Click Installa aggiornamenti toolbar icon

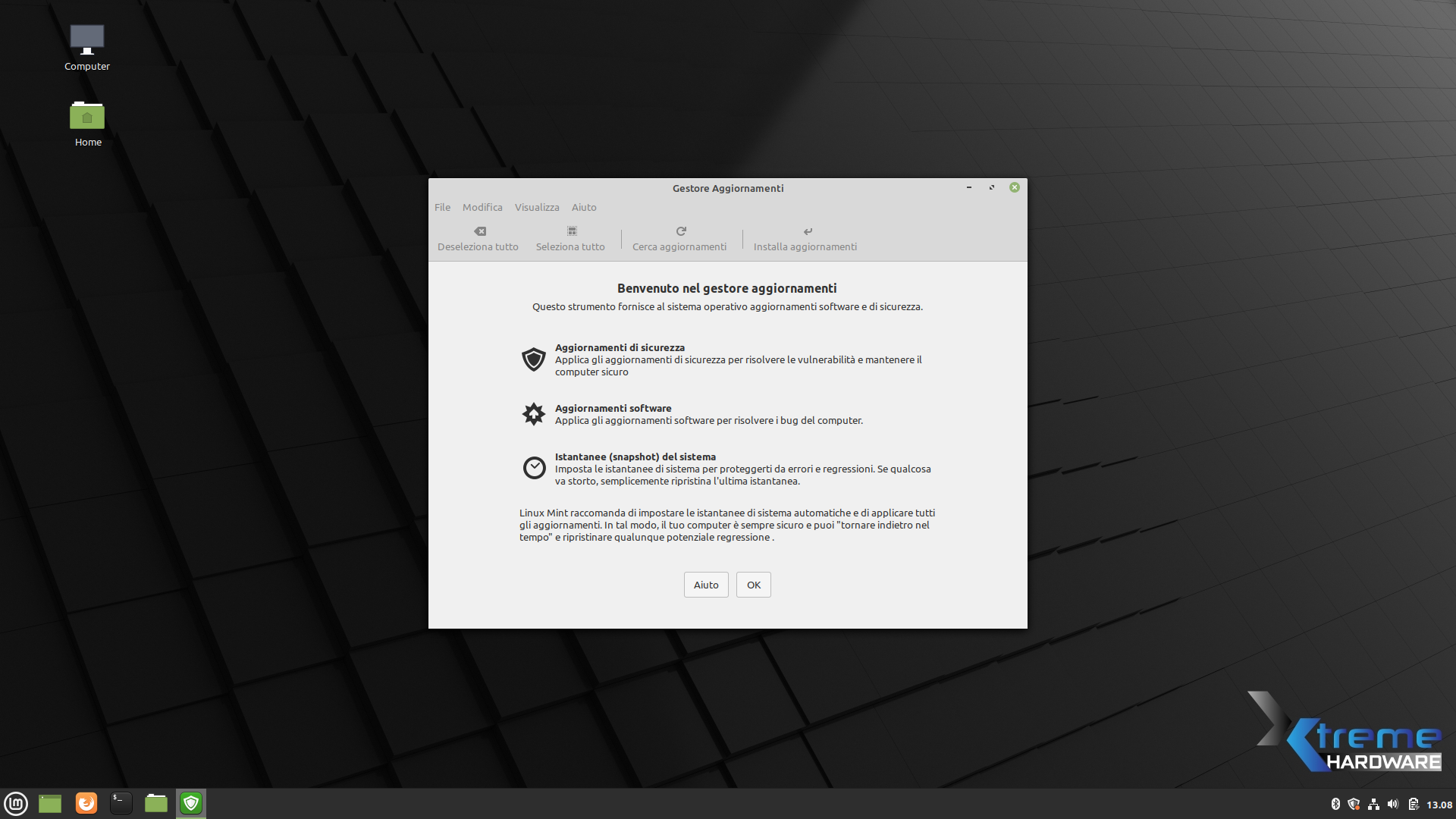(807, 231)
